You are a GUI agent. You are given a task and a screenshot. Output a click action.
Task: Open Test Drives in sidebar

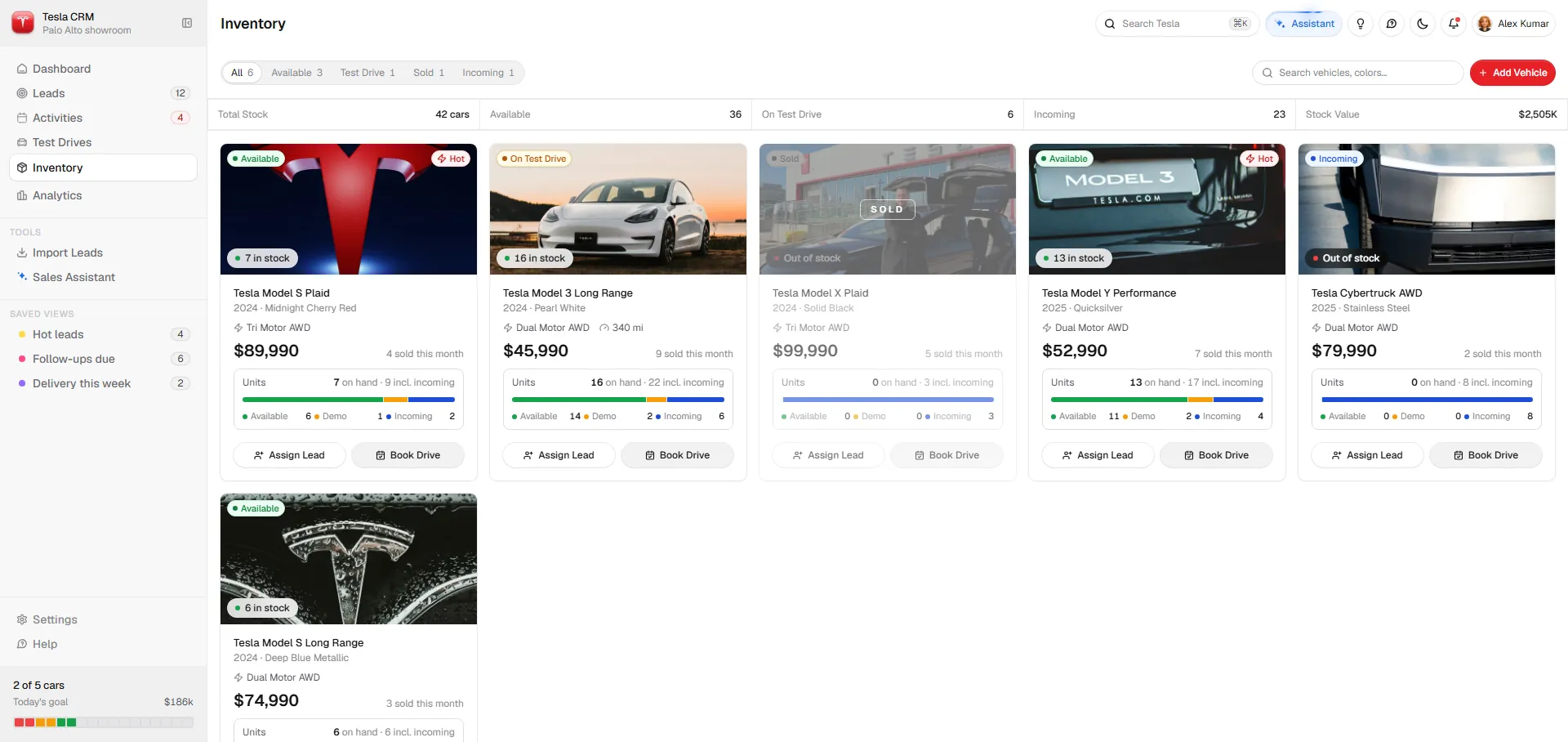[x=103, y=142]
